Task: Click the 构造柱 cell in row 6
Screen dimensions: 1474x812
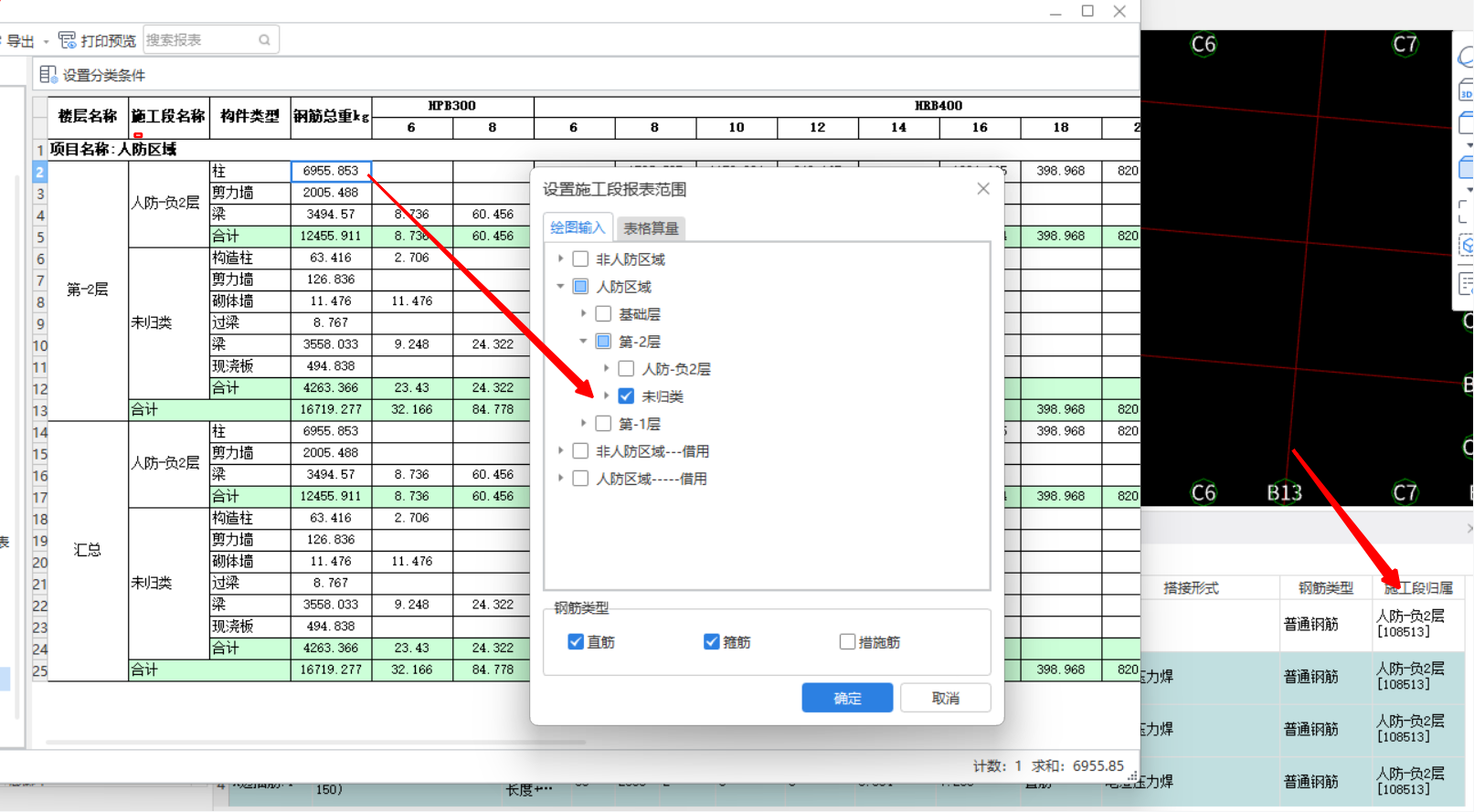Action: pyautogui.click(x=250, y=258)
